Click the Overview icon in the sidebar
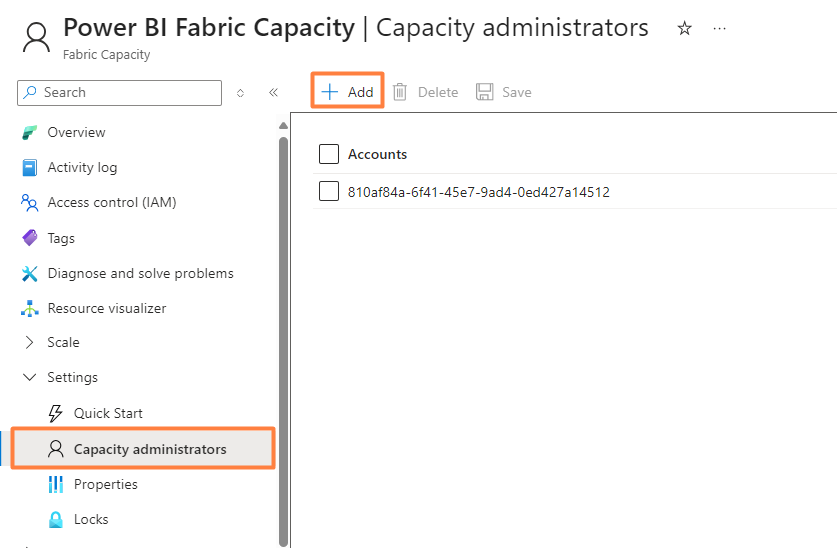This screenshot has width=837, height=548. coord(29,133)
